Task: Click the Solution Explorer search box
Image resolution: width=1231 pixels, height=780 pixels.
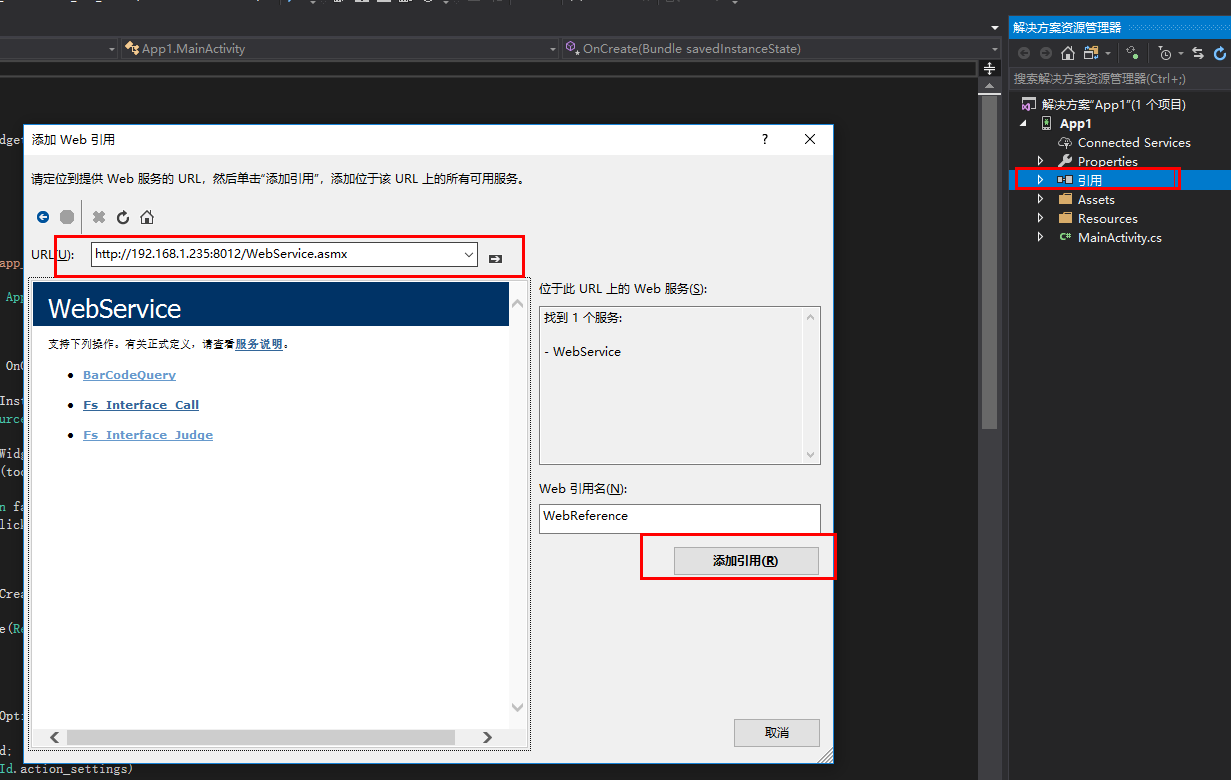Action: click(x=1119, y=78)
